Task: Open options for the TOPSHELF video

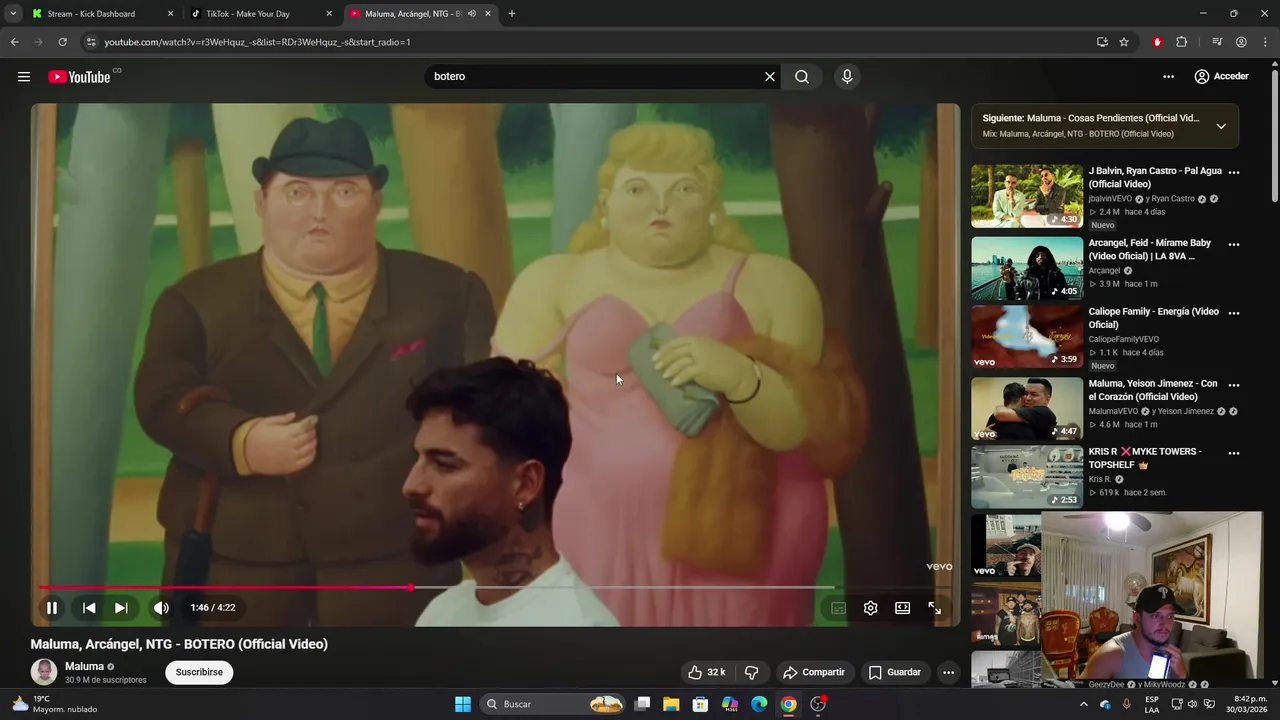Action: (1234, 453)
